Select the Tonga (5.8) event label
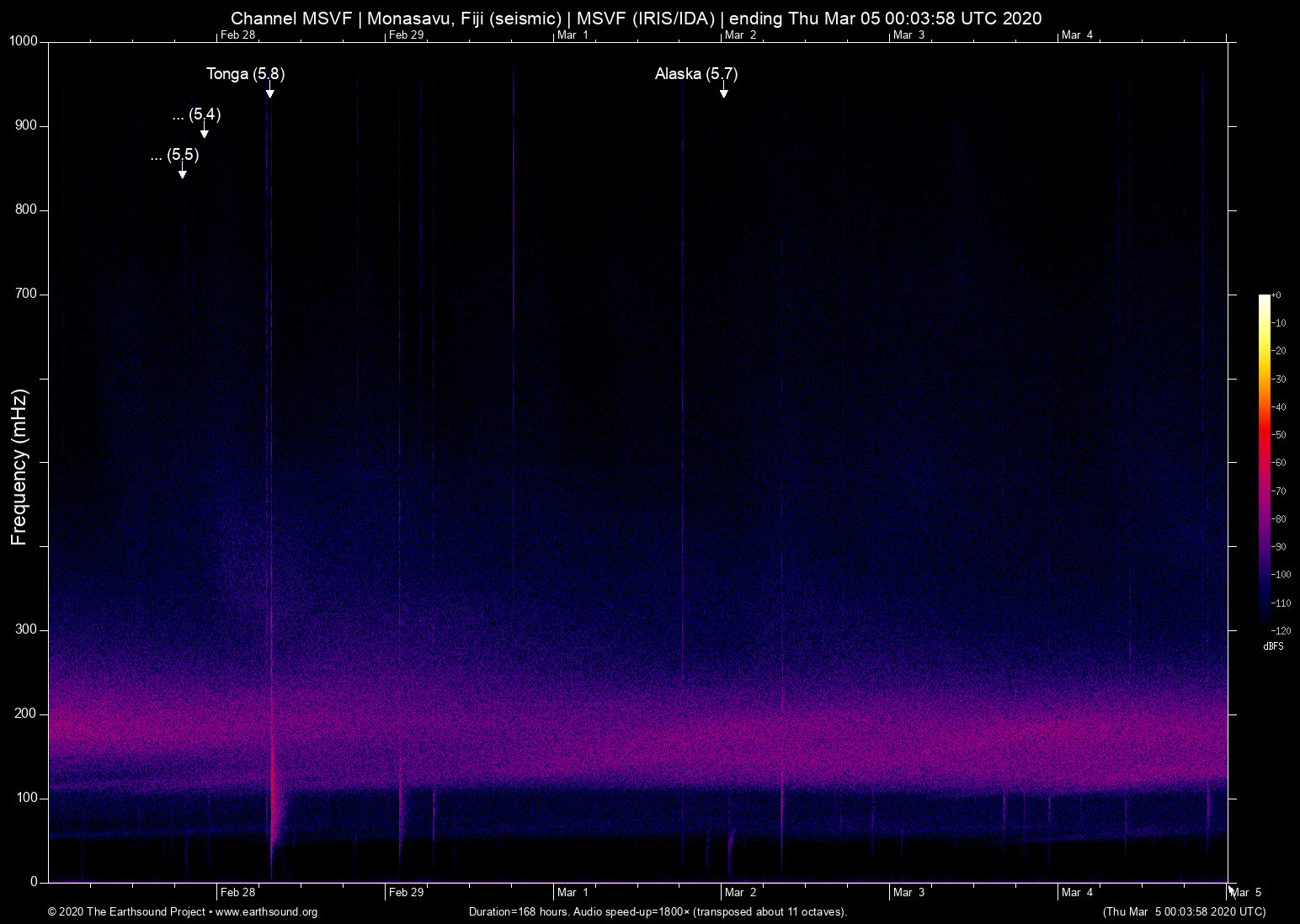 click(245, 74)
